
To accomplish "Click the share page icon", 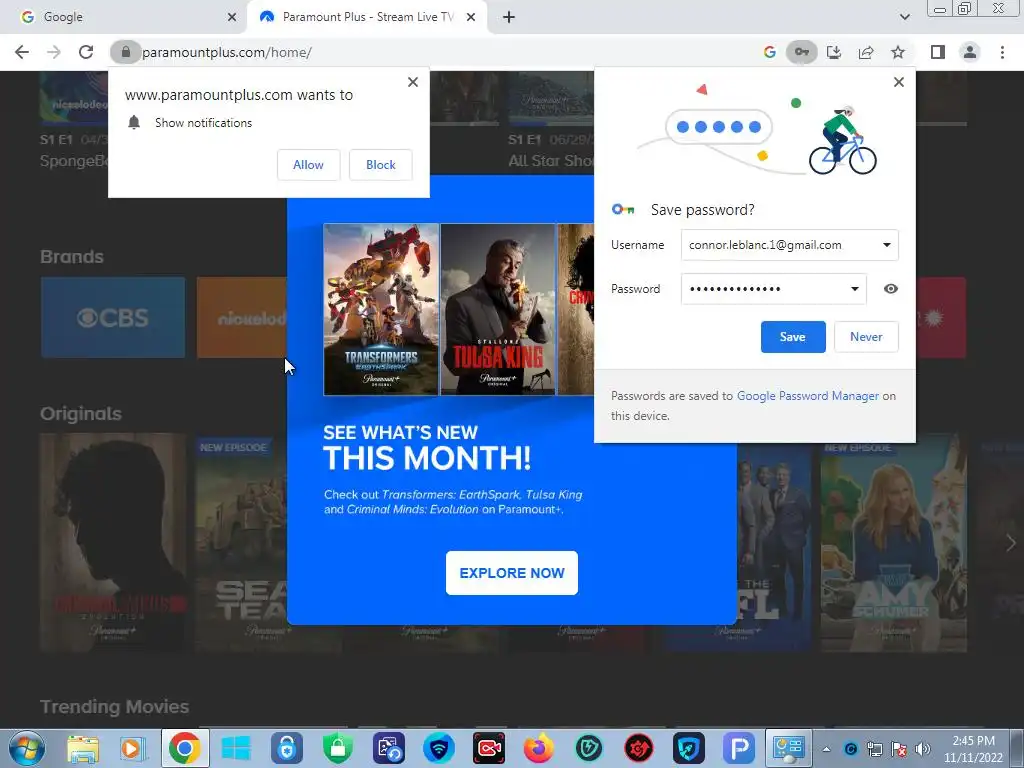I will point(866,52).
